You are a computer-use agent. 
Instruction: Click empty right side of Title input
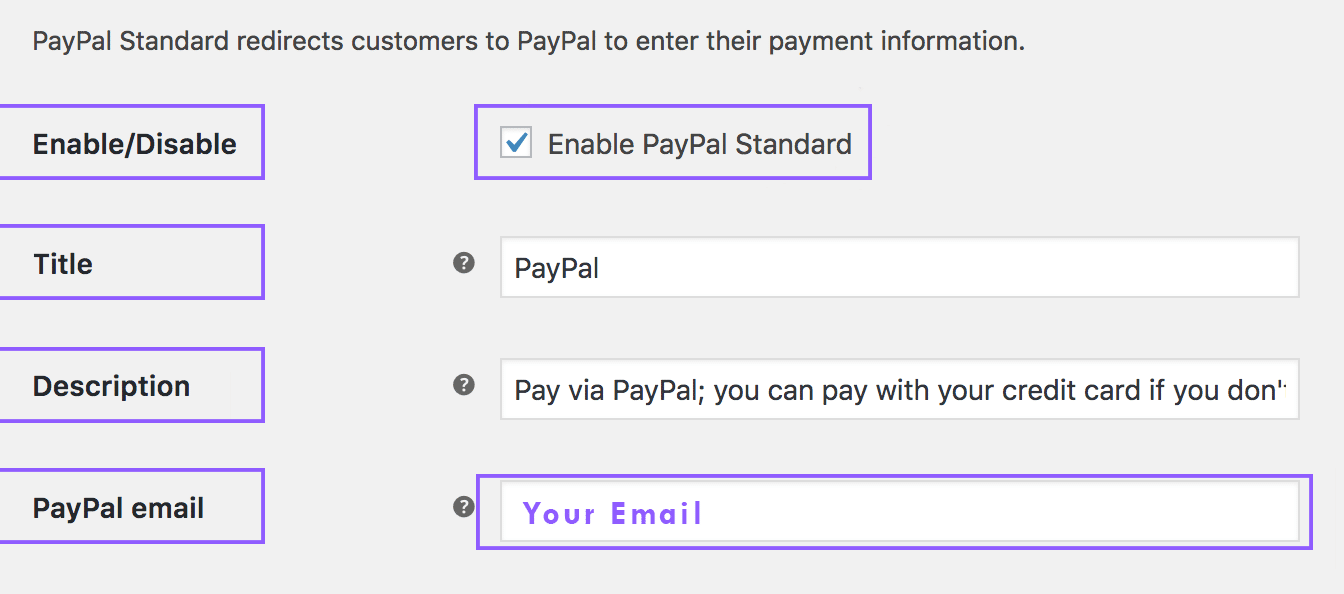pos(950,267)
